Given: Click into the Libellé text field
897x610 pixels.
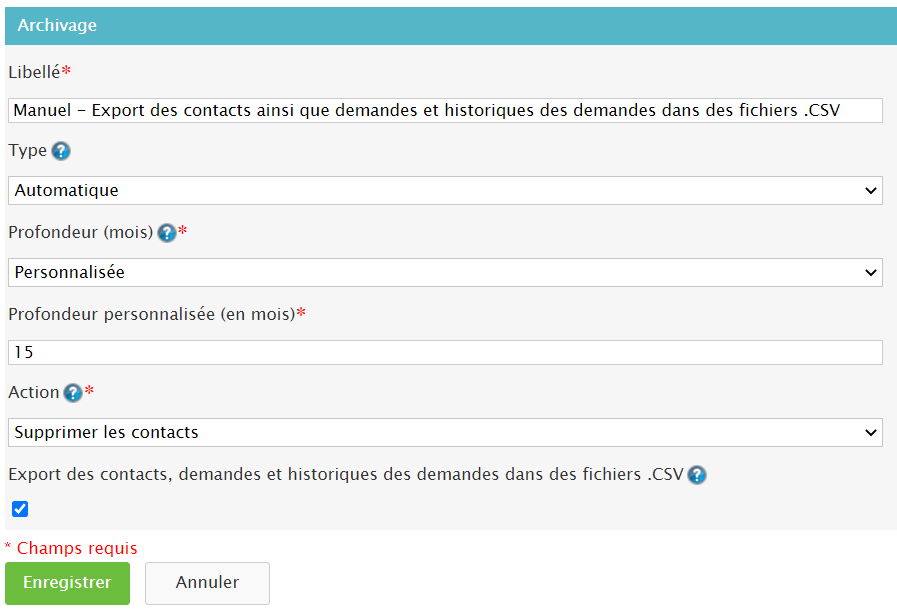Looking at the screenshot, I should click(x=445, y=110).
